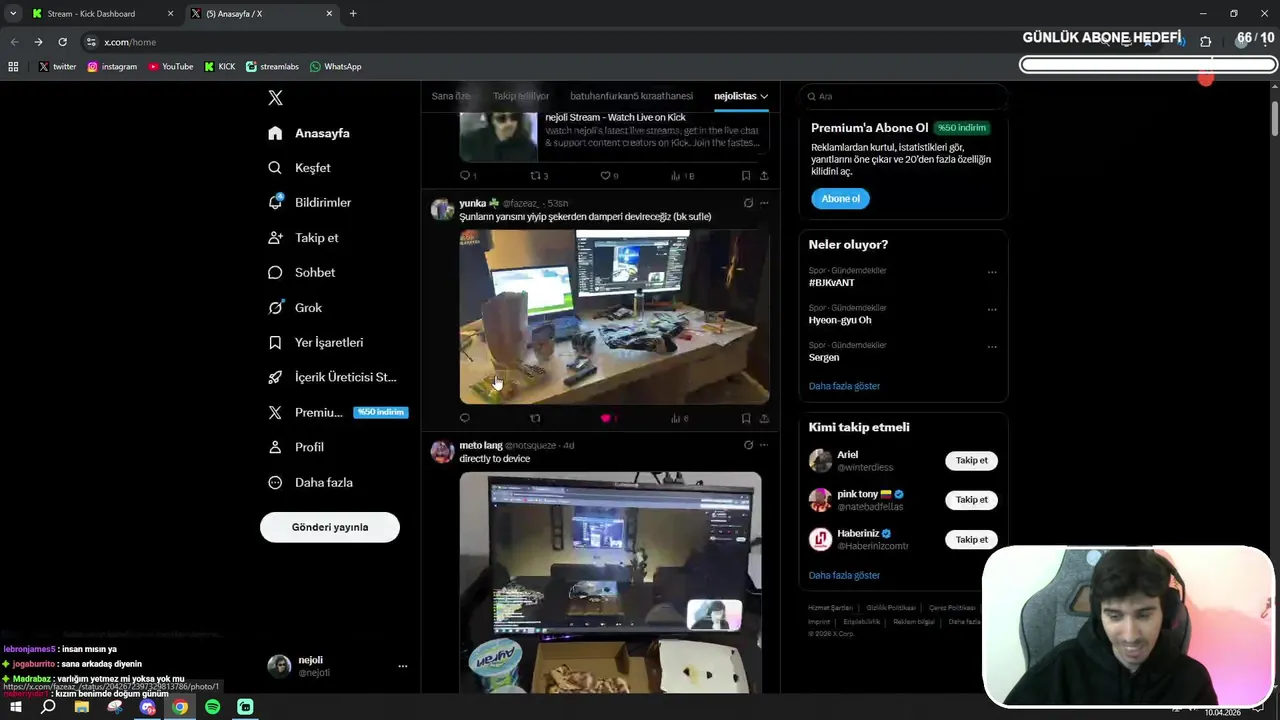
Task: Open Bildirimler notifications
Action: coord(309,202)
